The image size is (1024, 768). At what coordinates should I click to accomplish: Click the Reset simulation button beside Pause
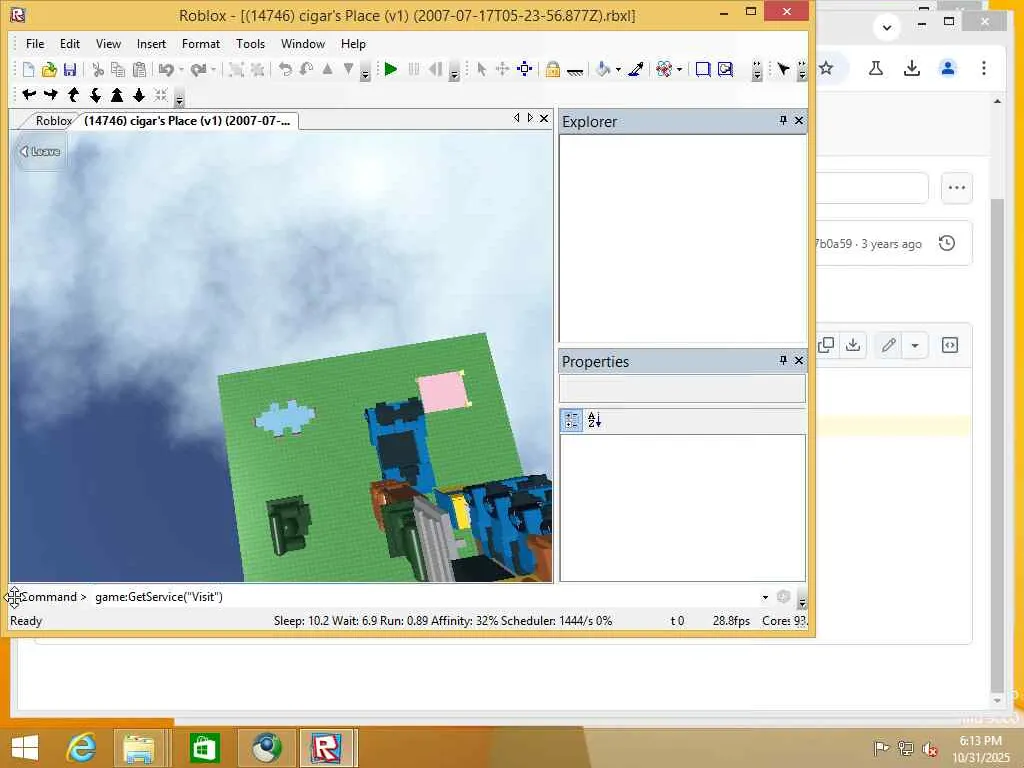click(x=435, y=69)
